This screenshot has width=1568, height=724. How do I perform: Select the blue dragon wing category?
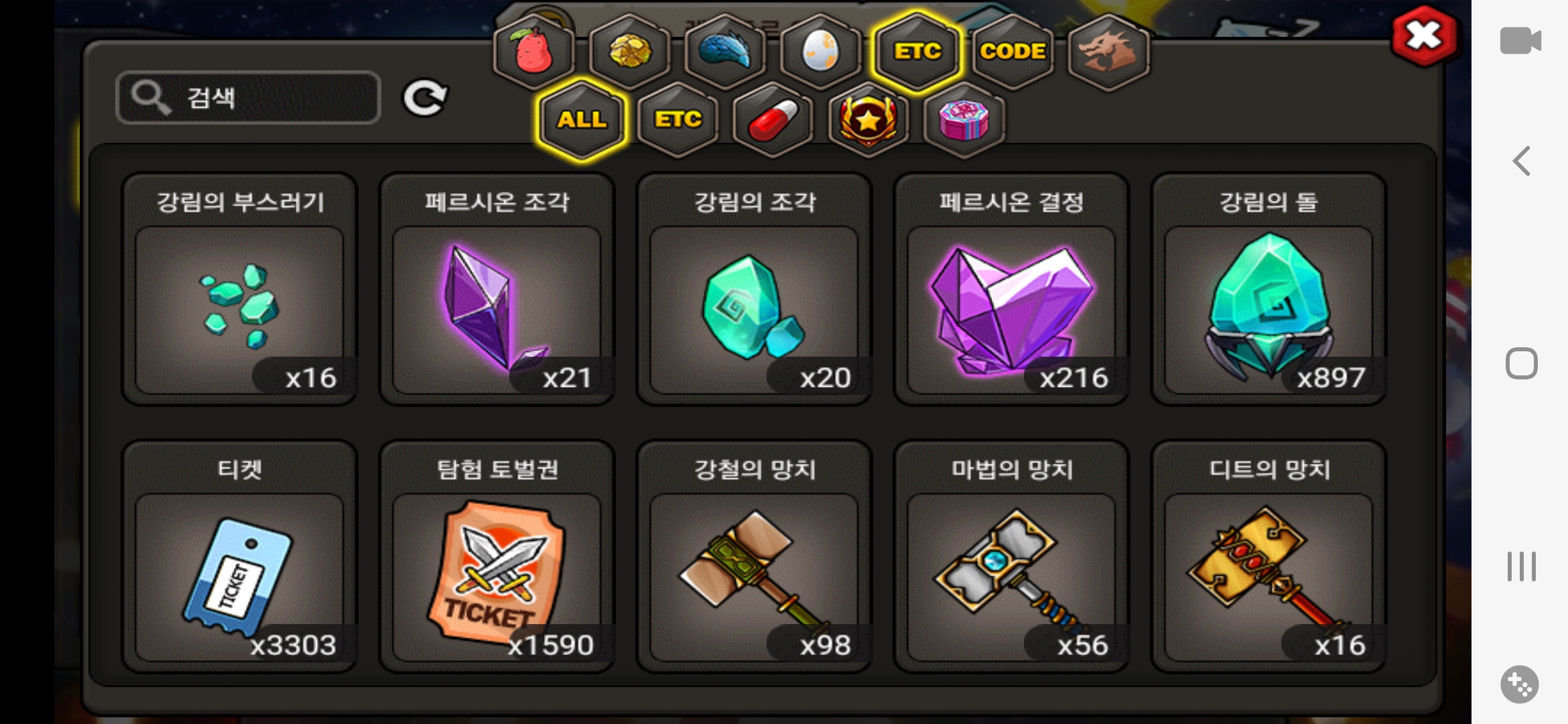point(726,52)
